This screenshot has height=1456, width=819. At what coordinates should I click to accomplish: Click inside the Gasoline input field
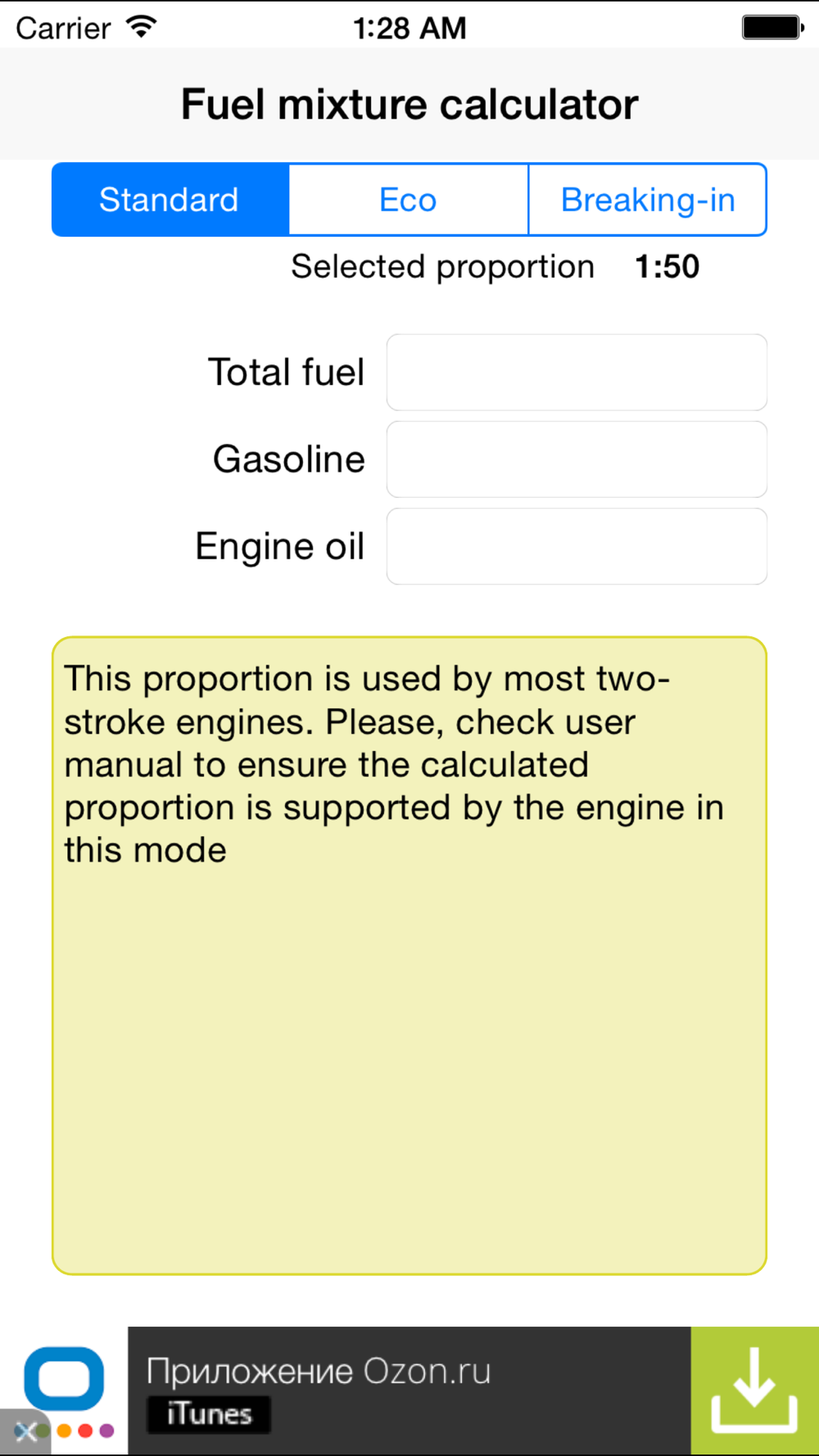(577, 459)
